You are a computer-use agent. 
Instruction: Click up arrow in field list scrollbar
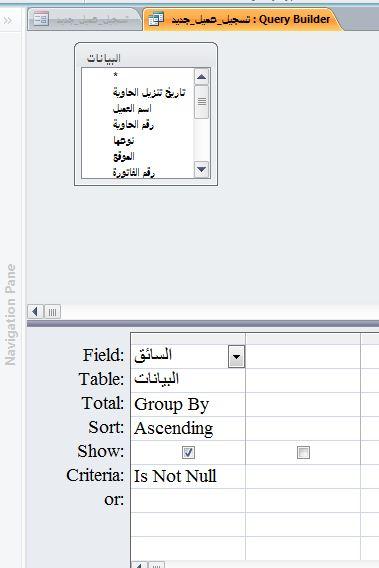coord(201,77)
